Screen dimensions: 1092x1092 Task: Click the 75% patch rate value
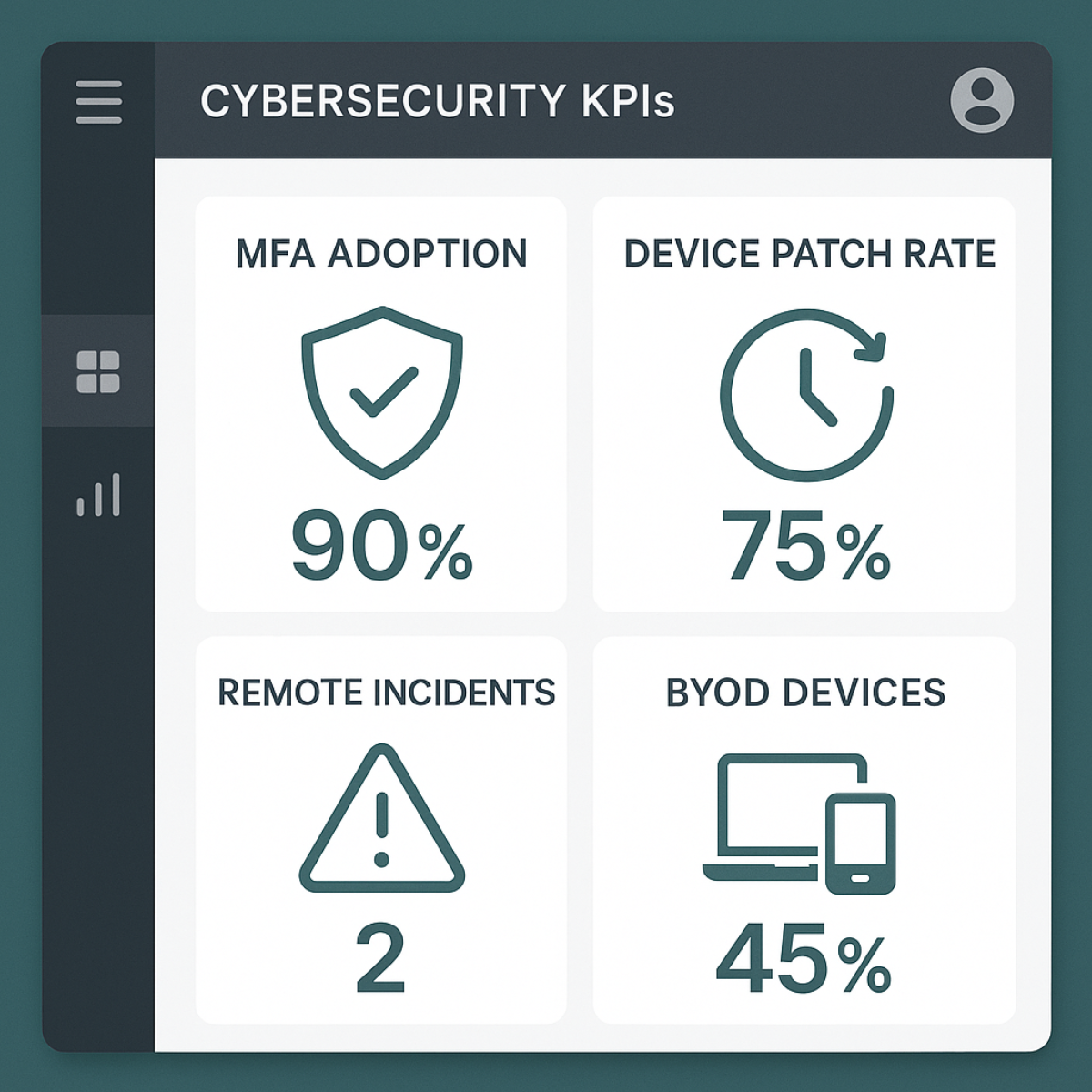pos(806,546)
